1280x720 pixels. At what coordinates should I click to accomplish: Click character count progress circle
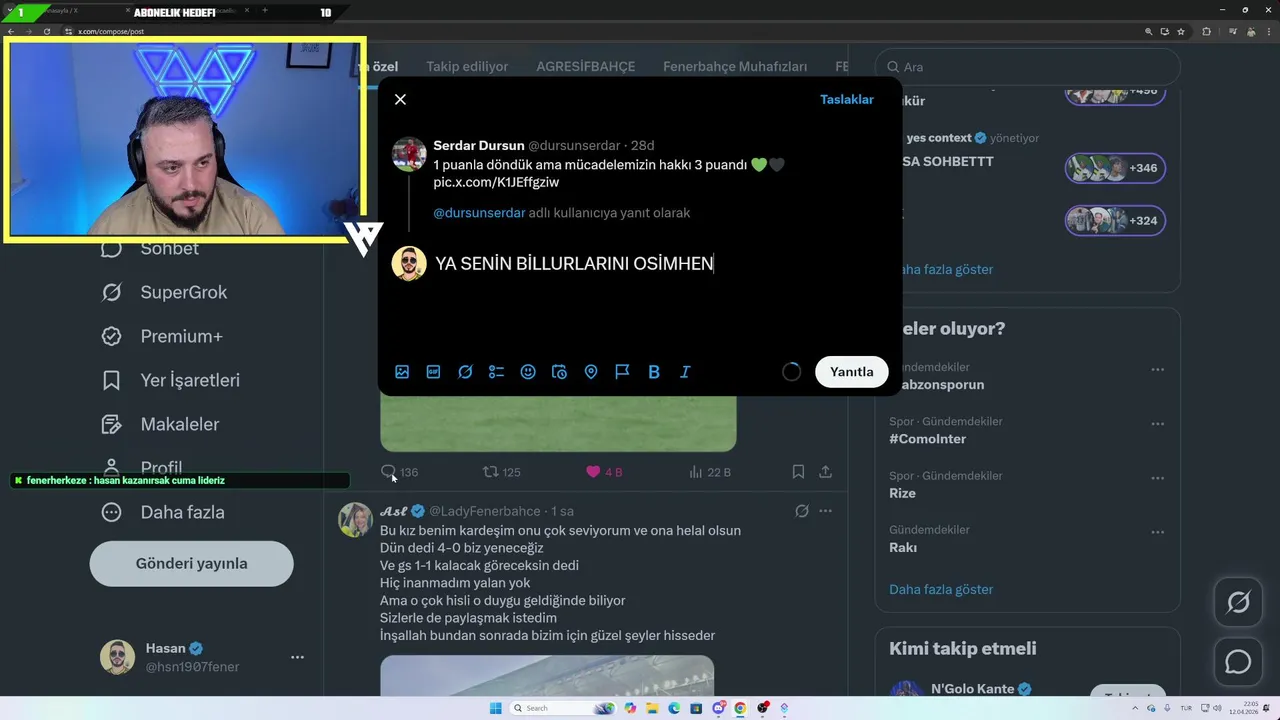coord(791,372)
